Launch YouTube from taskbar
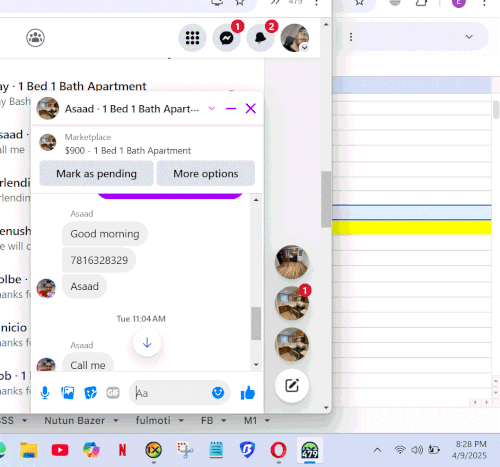 [x=60, y=450]
